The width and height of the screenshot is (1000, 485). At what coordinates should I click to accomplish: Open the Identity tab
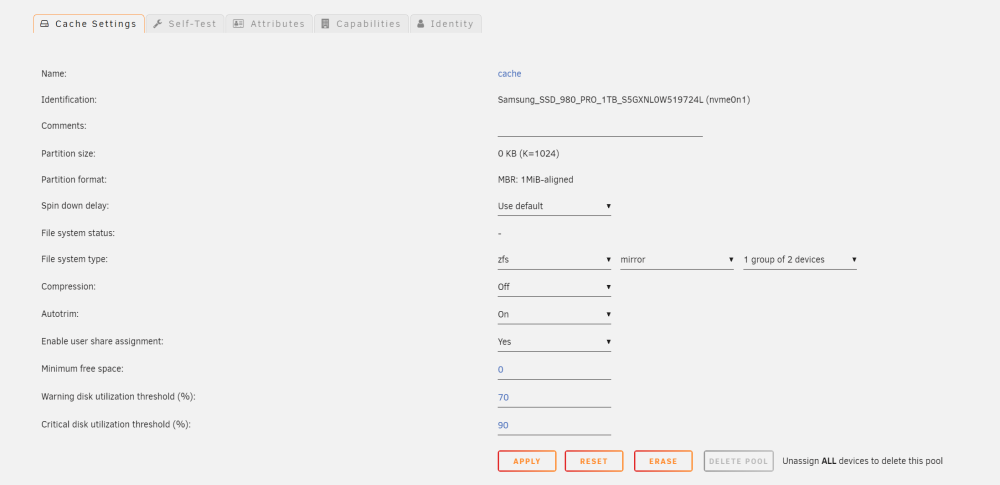446,24
